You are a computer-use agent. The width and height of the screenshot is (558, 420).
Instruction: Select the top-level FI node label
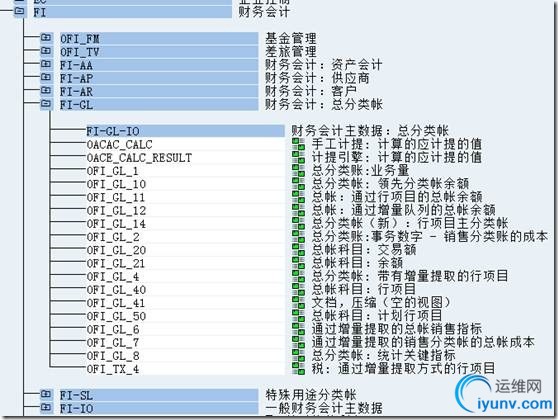(x=40, y=12)
